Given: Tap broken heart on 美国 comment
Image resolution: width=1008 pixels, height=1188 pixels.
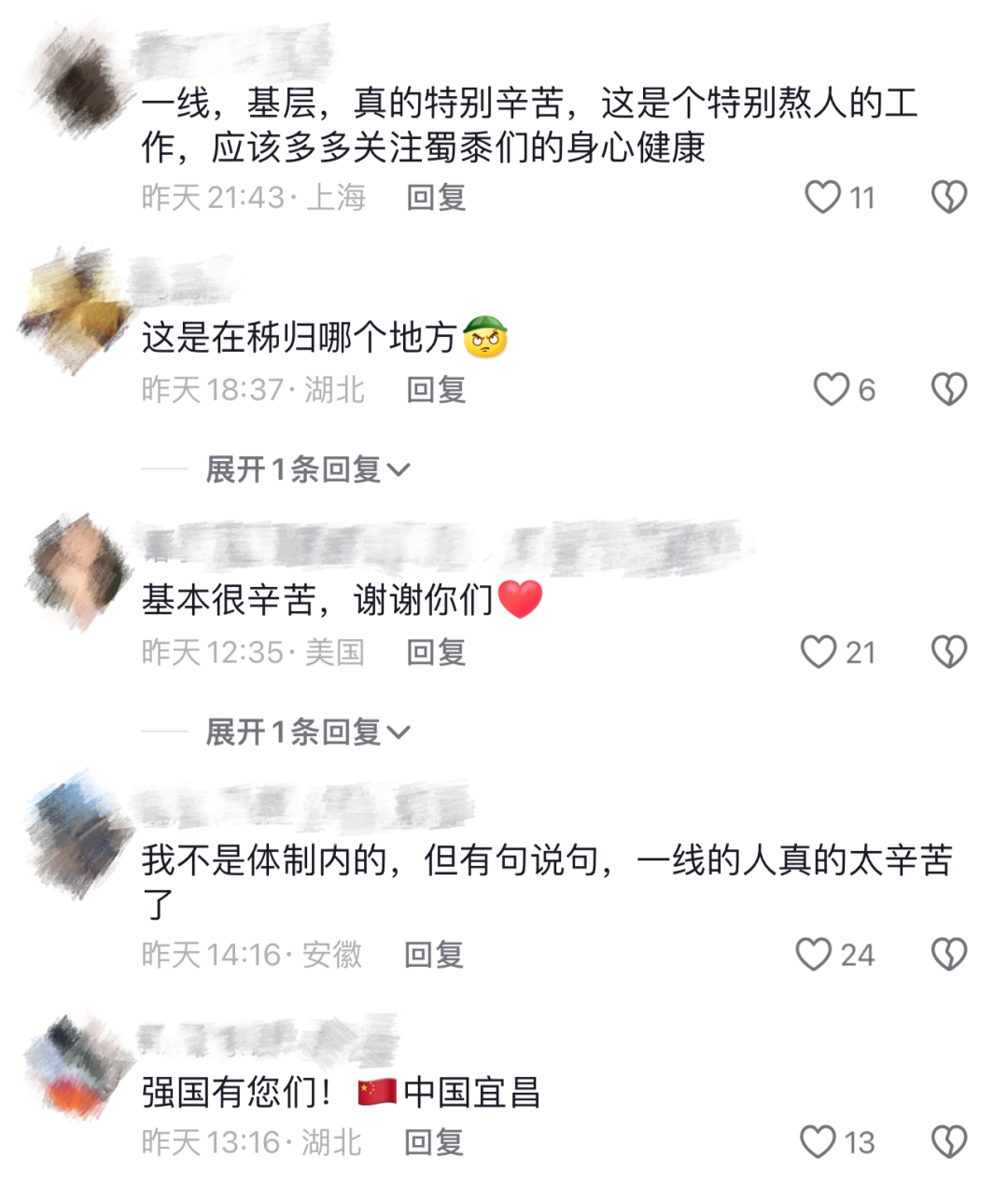Looking at the screenshot, I should click(949, 651).
